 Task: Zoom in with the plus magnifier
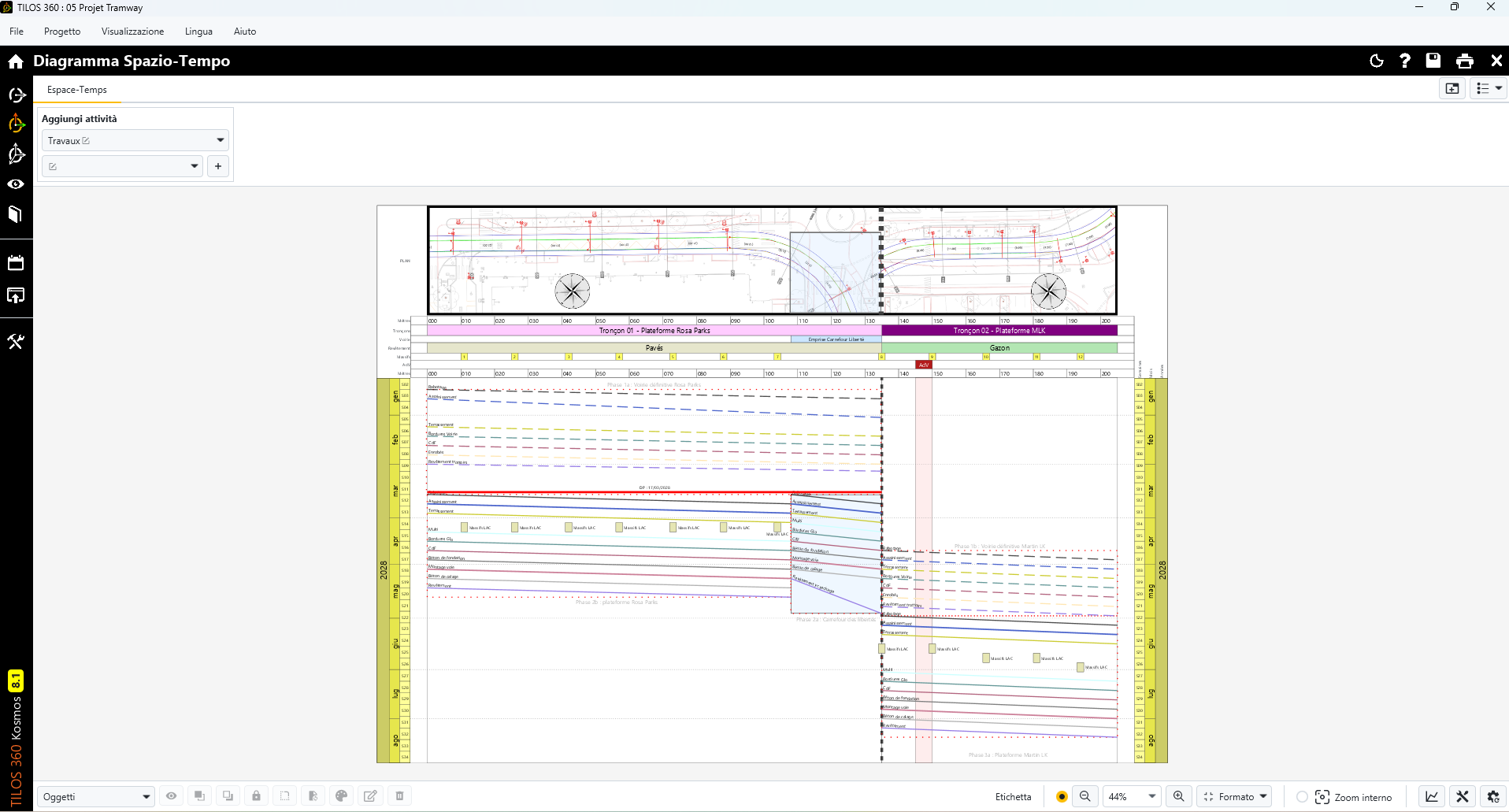pyautogui.click(x=1178, y=796)
